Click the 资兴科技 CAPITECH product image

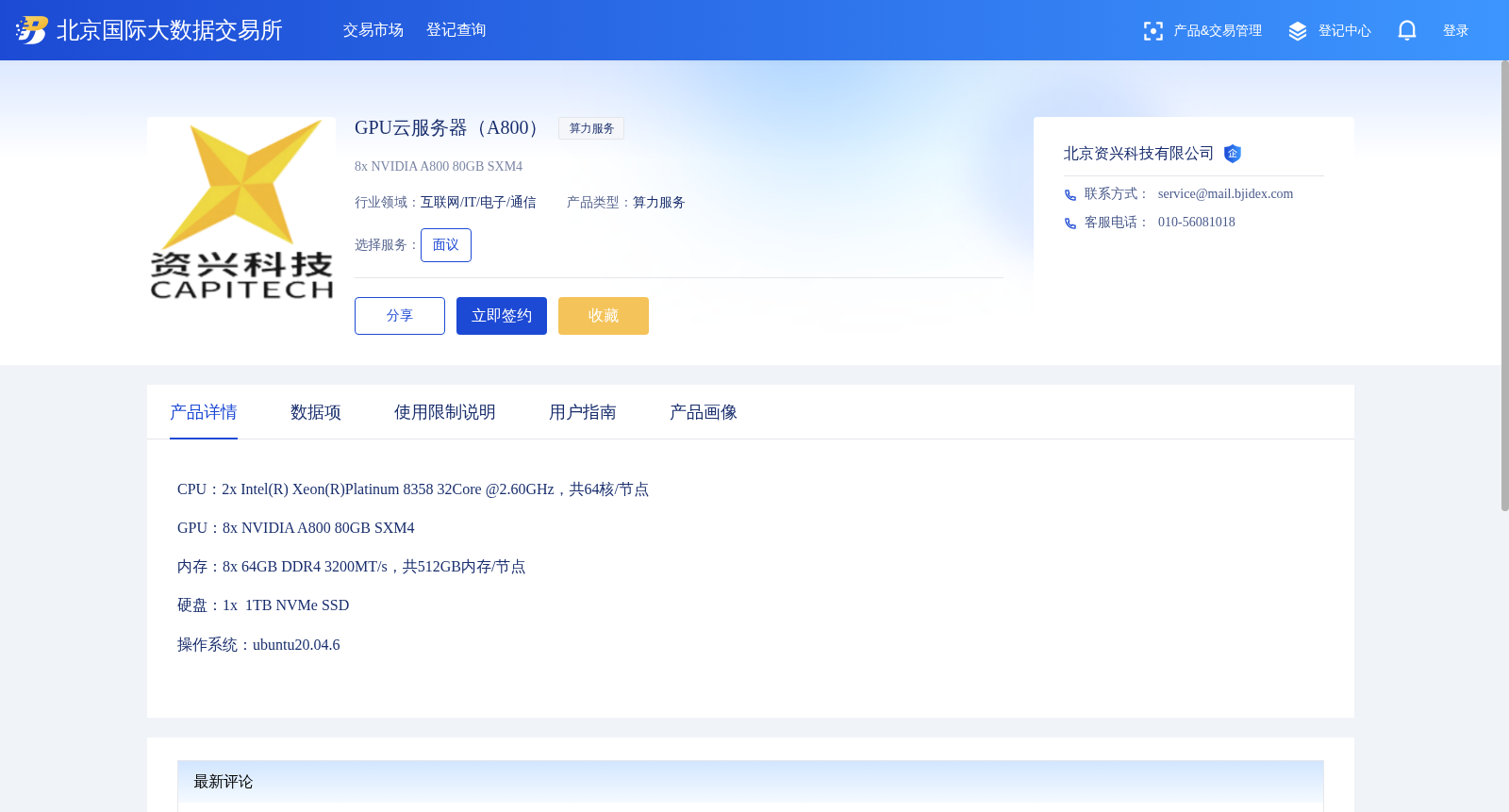pos(241,211)
